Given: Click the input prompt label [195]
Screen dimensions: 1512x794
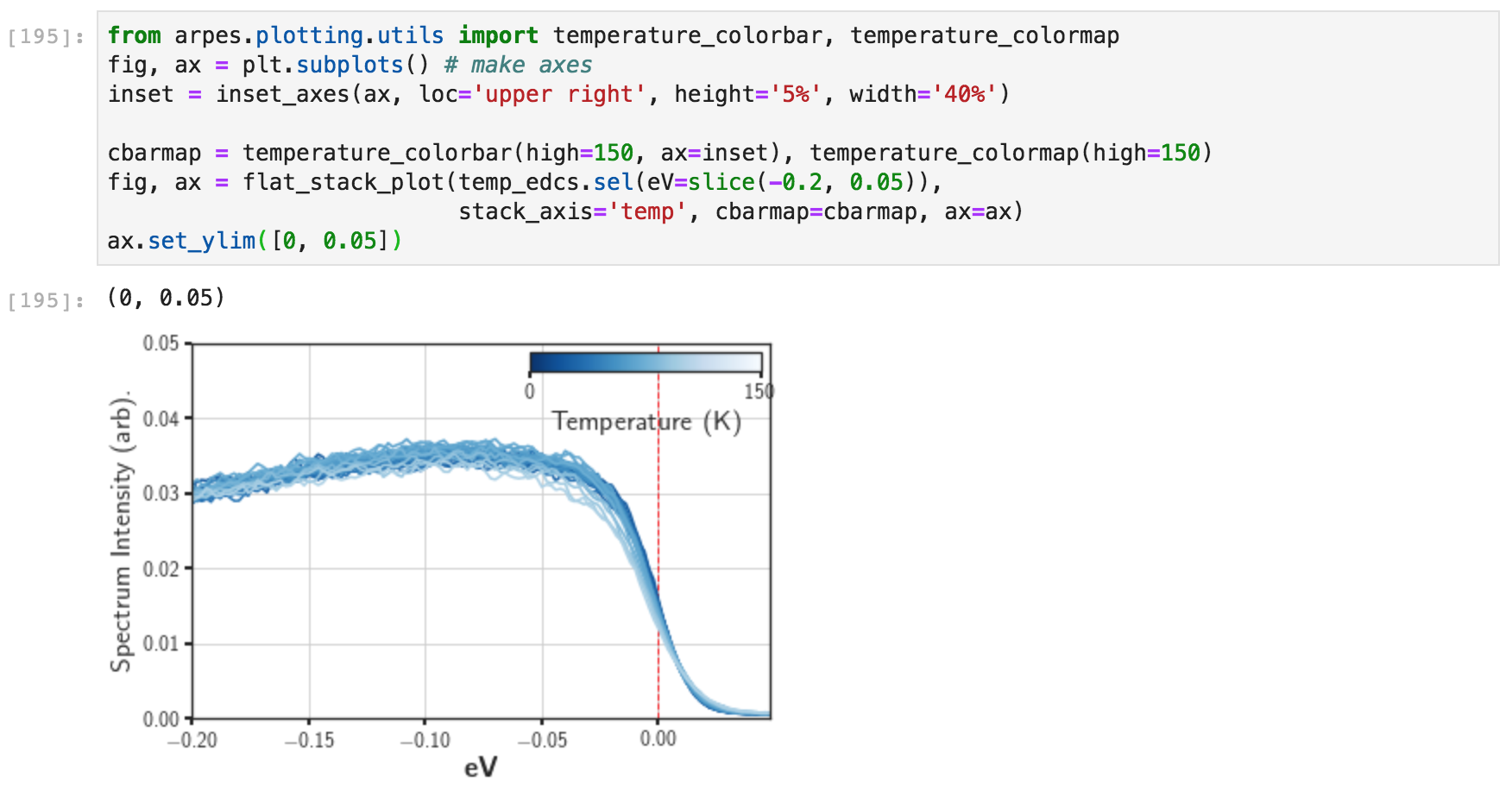Looking at the screenshot, I should [x=46, y=36].
